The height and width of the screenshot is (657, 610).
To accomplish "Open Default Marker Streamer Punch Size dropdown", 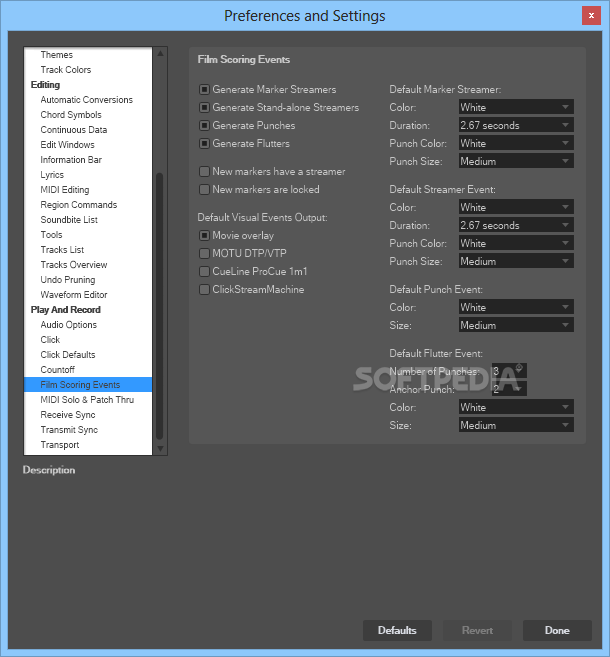I will 516,161.
